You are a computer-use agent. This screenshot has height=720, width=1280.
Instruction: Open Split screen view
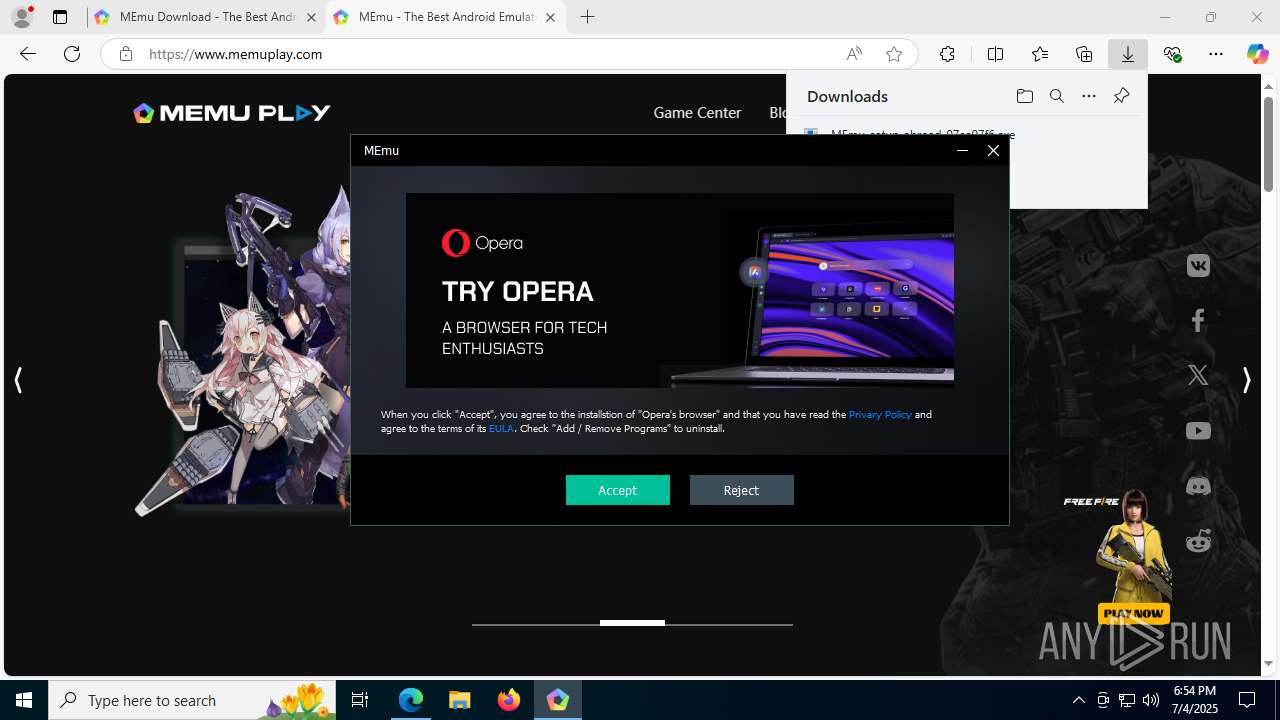995,54
